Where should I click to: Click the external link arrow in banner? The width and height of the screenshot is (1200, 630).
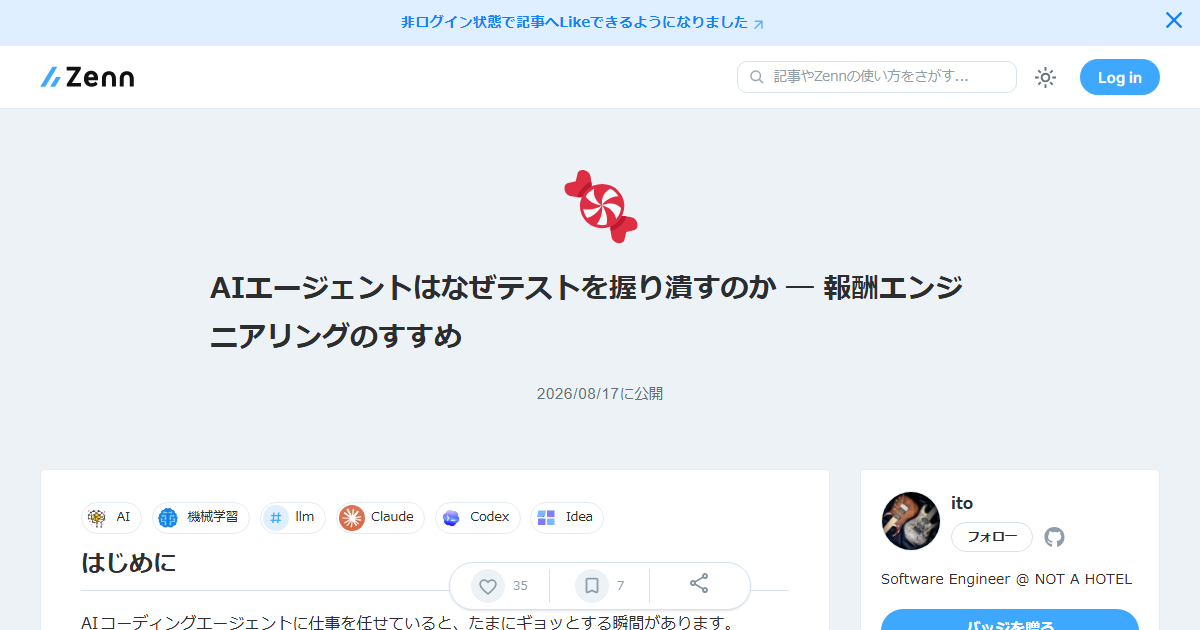(759, 24)
